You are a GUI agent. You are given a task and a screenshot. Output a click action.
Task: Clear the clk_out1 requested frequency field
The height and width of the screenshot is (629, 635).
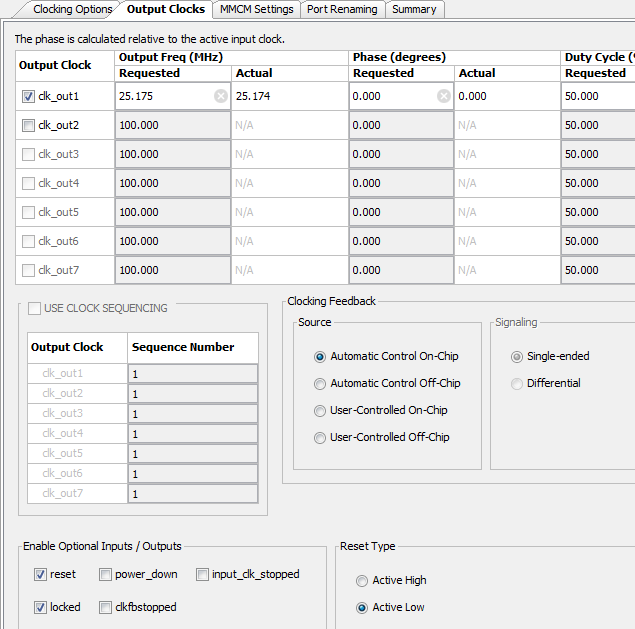tap(221, 96)
